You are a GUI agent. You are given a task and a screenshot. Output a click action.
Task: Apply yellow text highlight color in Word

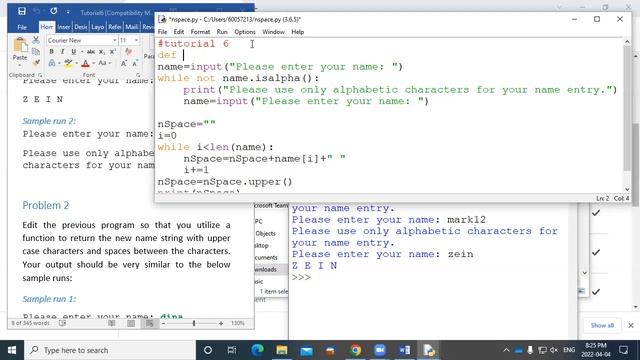tap(68, 63)
